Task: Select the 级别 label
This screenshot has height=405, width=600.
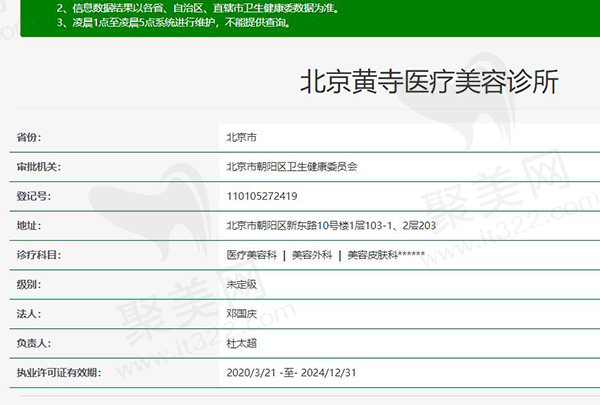Action: [29, 284]
